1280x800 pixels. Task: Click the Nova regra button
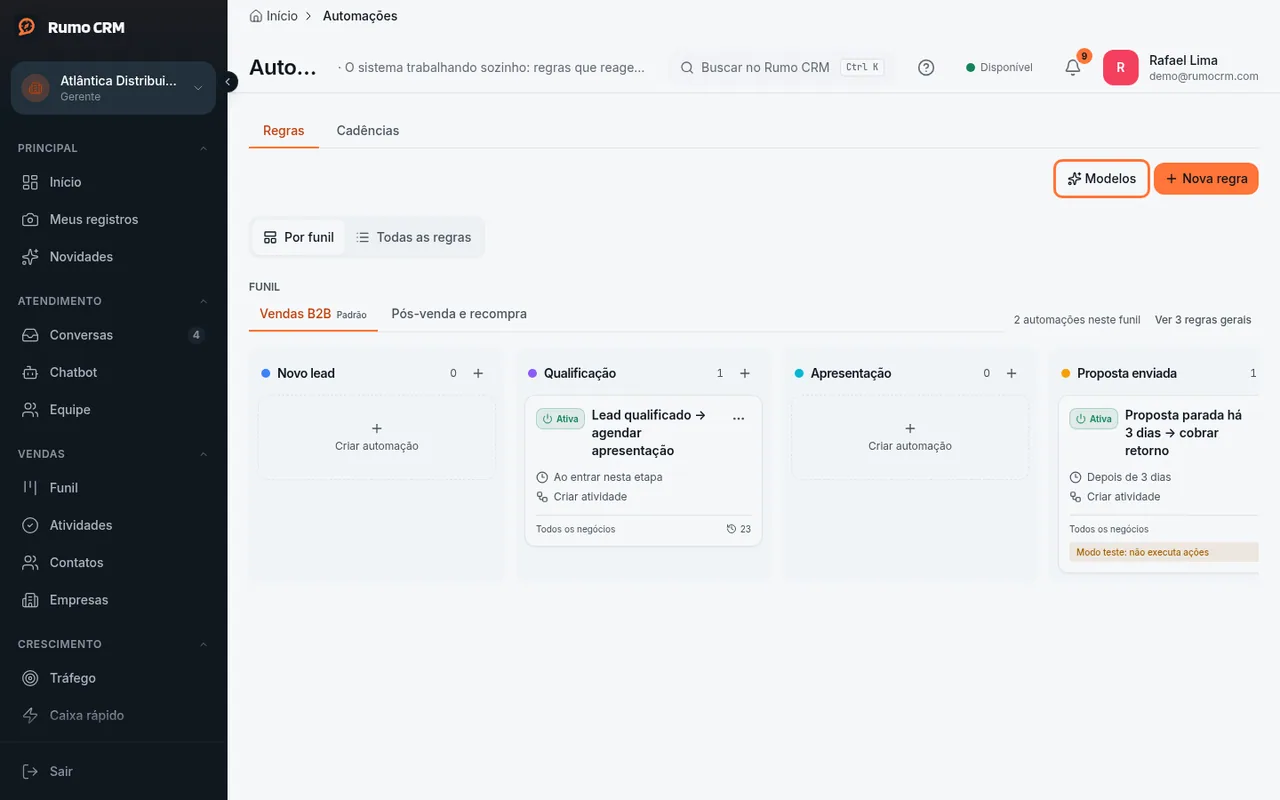pos(1206,179)
